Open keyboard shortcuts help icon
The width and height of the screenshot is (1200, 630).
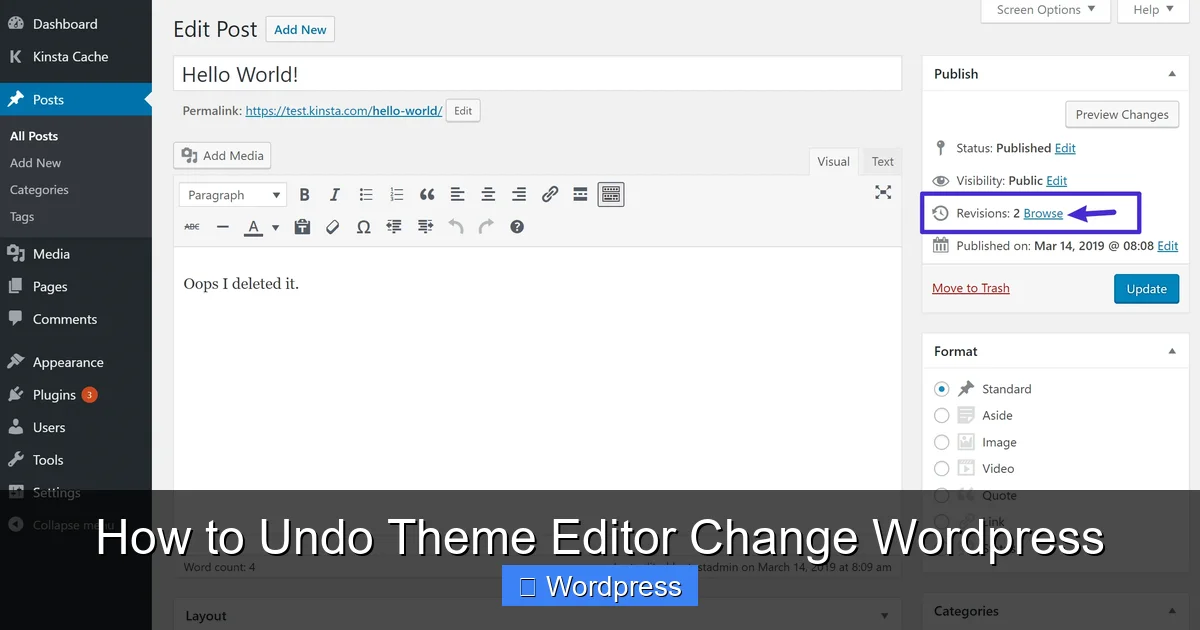[517, 227]
